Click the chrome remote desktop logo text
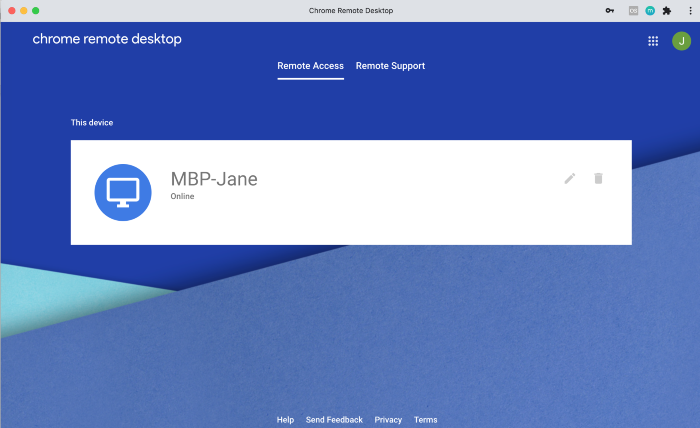 [107, 39]
